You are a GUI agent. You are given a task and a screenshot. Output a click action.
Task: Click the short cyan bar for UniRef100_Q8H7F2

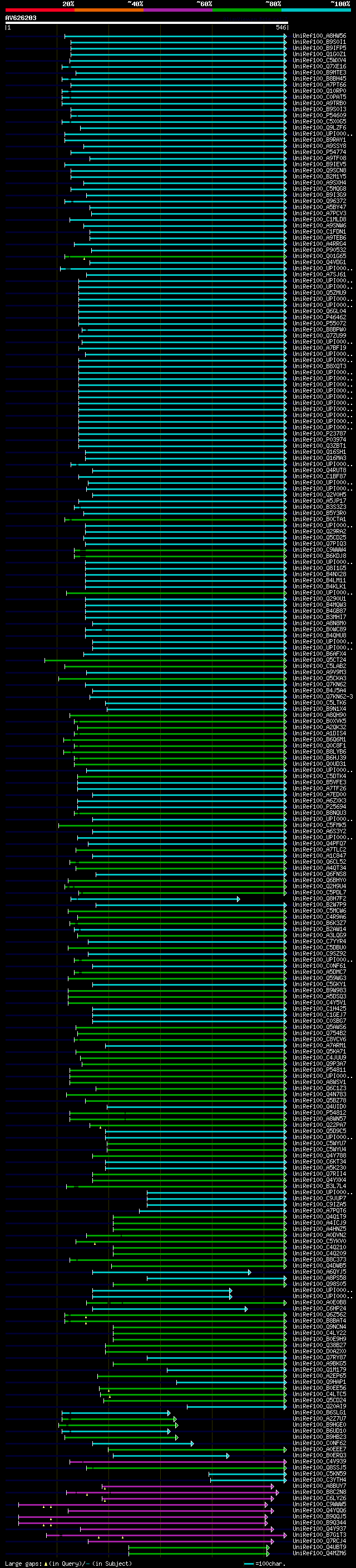coord(155,899)
